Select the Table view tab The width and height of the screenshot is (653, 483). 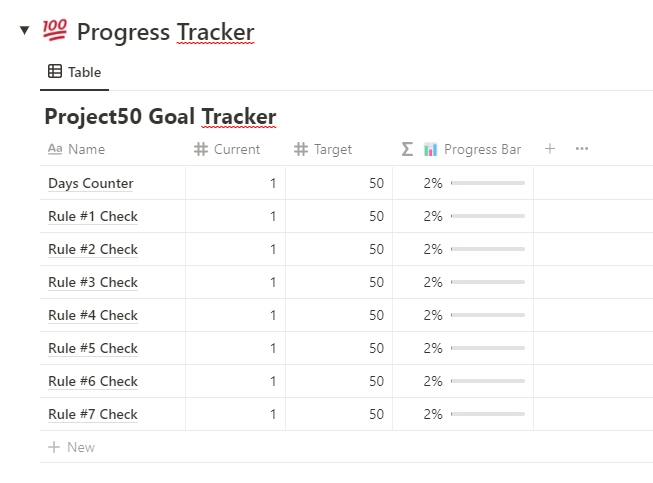pos(75,72)
